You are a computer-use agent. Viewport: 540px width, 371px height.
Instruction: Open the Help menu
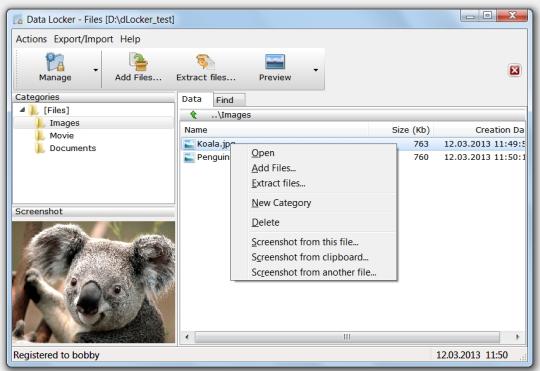click(x=130, y=39)
